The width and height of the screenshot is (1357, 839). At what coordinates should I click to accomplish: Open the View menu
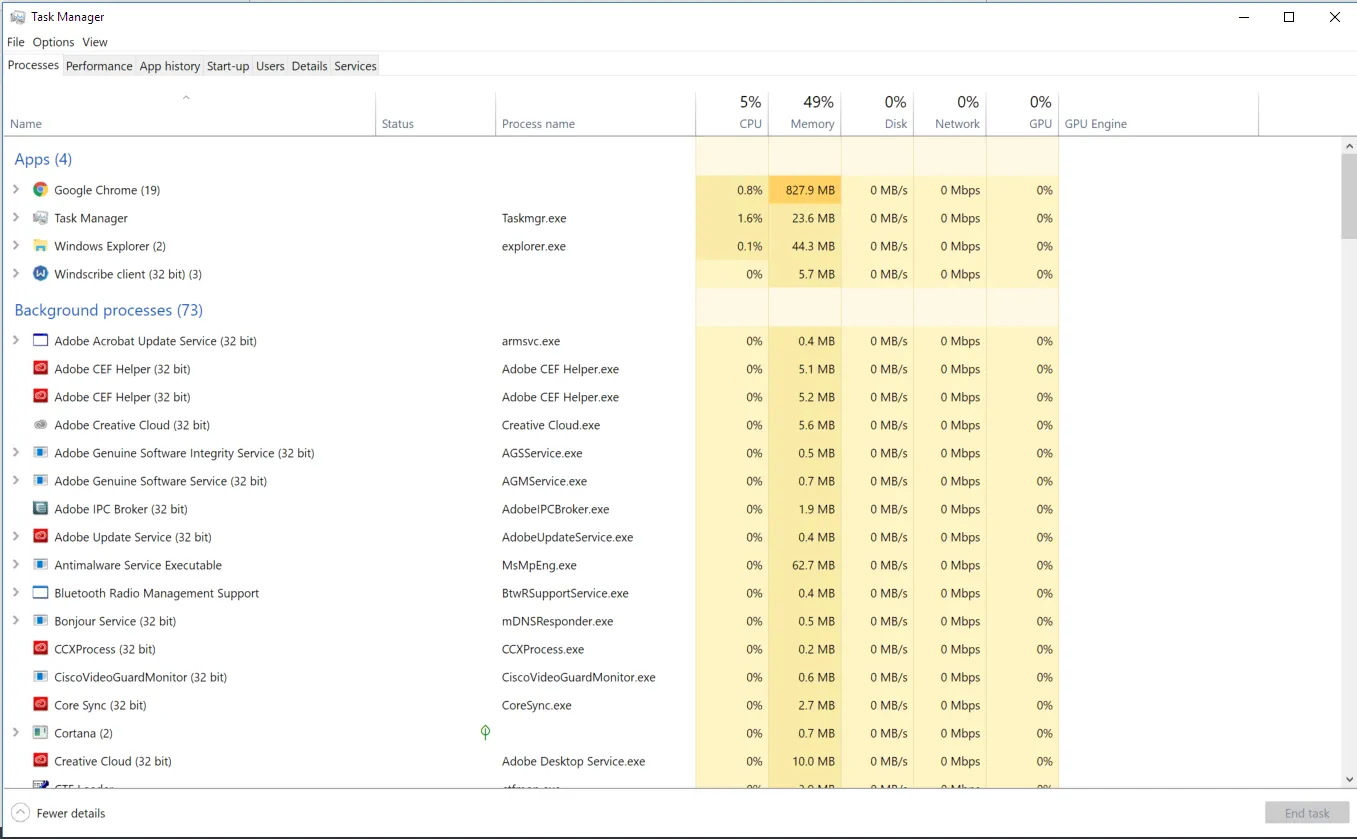(x=95, y=42)
